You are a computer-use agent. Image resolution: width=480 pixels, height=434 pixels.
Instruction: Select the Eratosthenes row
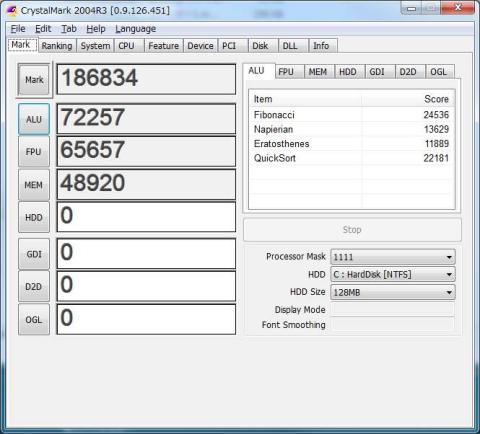(x=352, y=144)
